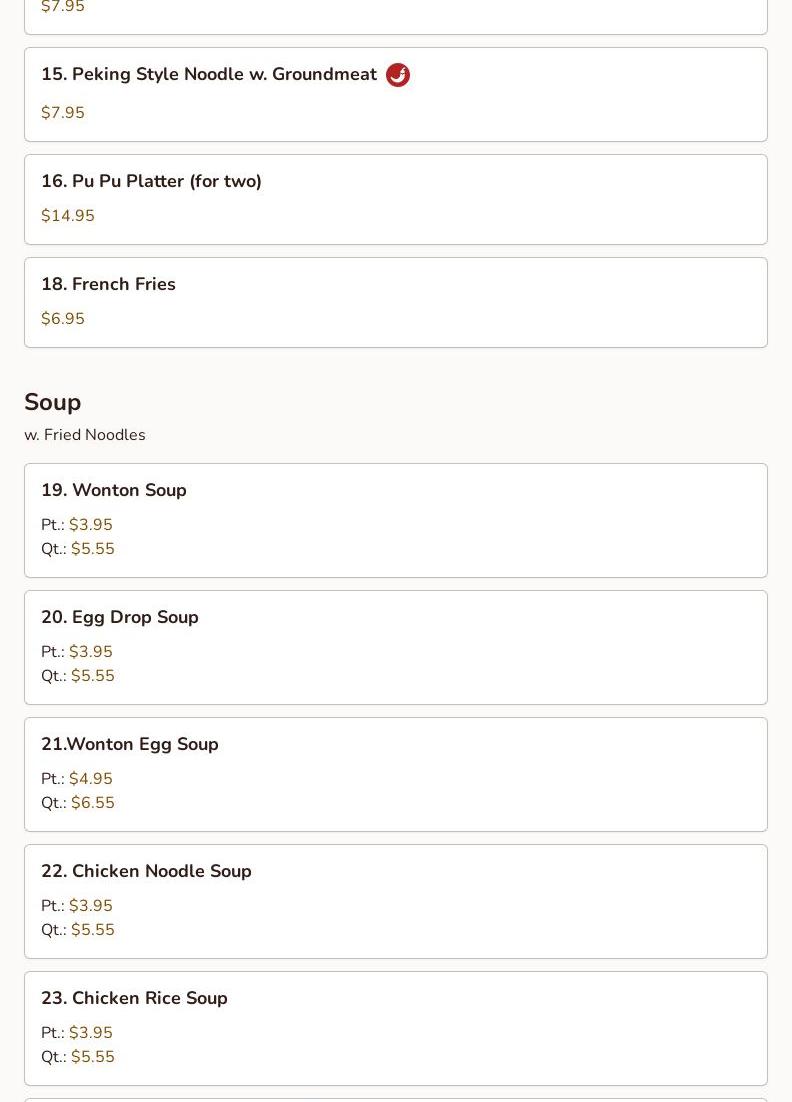
Task: Choose 18. French Fries menu item
Action: pyautogui.click(x=396, y=302)
